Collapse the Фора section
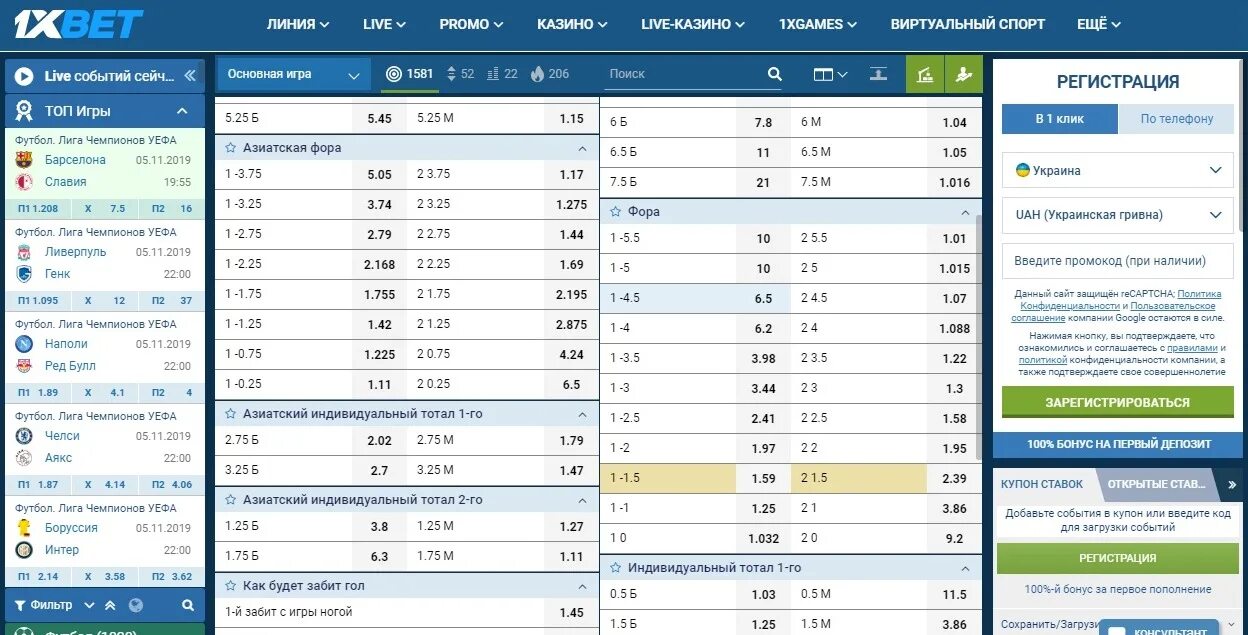 coord(965,212)
